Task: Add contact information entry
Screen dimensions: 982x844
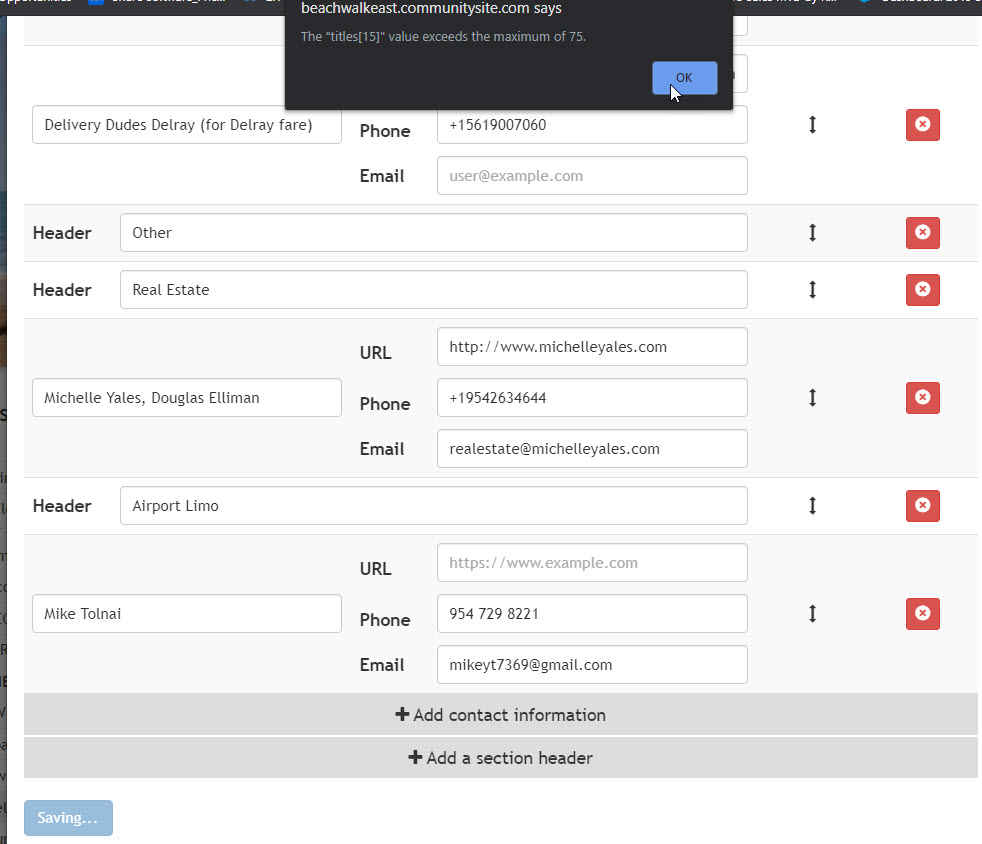Action: pos(500,714)
